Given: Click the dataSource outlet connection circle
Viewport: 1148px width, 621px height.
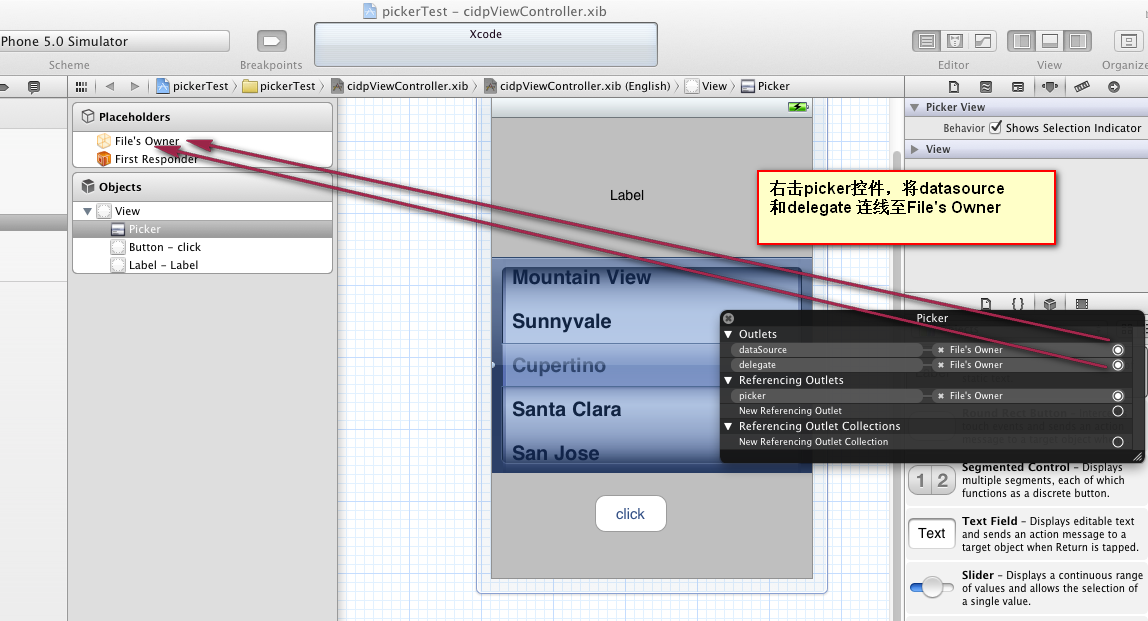Looking at the screenshot, I should tap(1118, 350).
